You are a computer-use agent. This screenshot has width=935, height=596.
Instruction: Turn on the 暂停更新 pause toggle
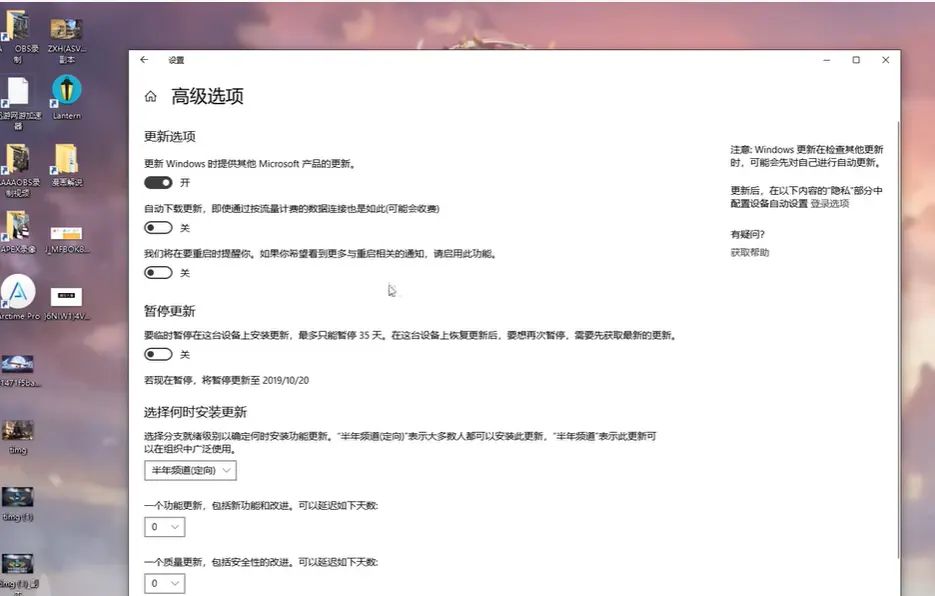click(x=158, y=354)
